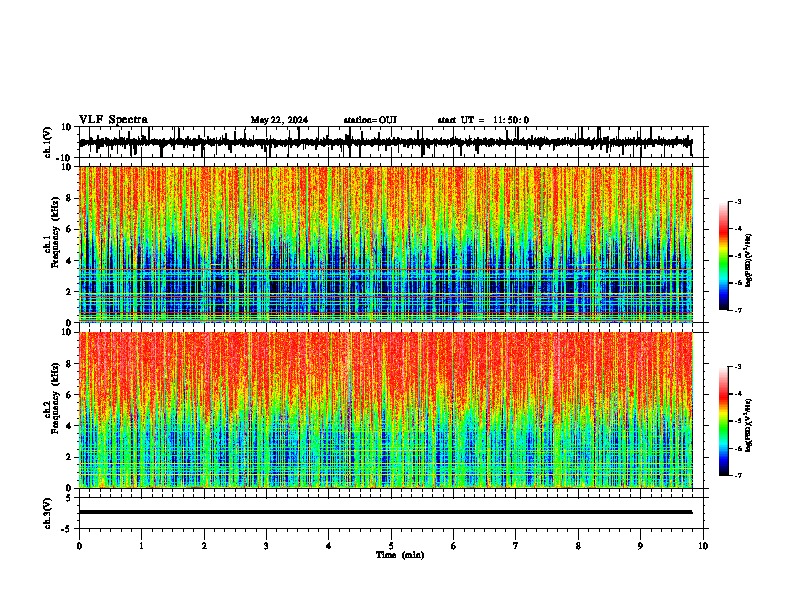Click the time axis tick label "4"
This screenshot has height=612, width=792.
point(329,546)
